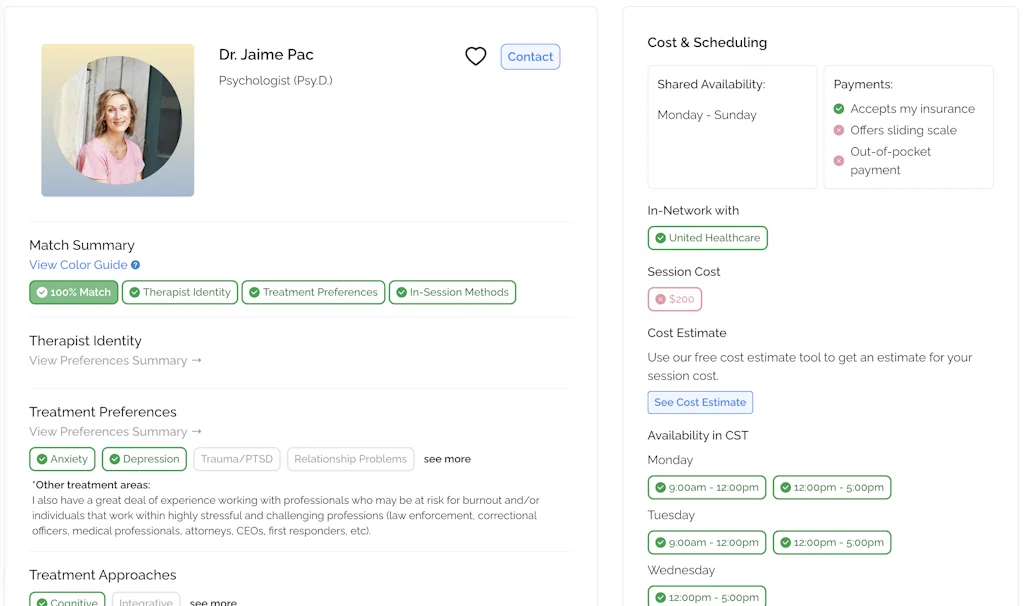The height and width of the screenshot is (606, 1024).
Task: Click the Color Guide help icon
Action: (136, 265)
